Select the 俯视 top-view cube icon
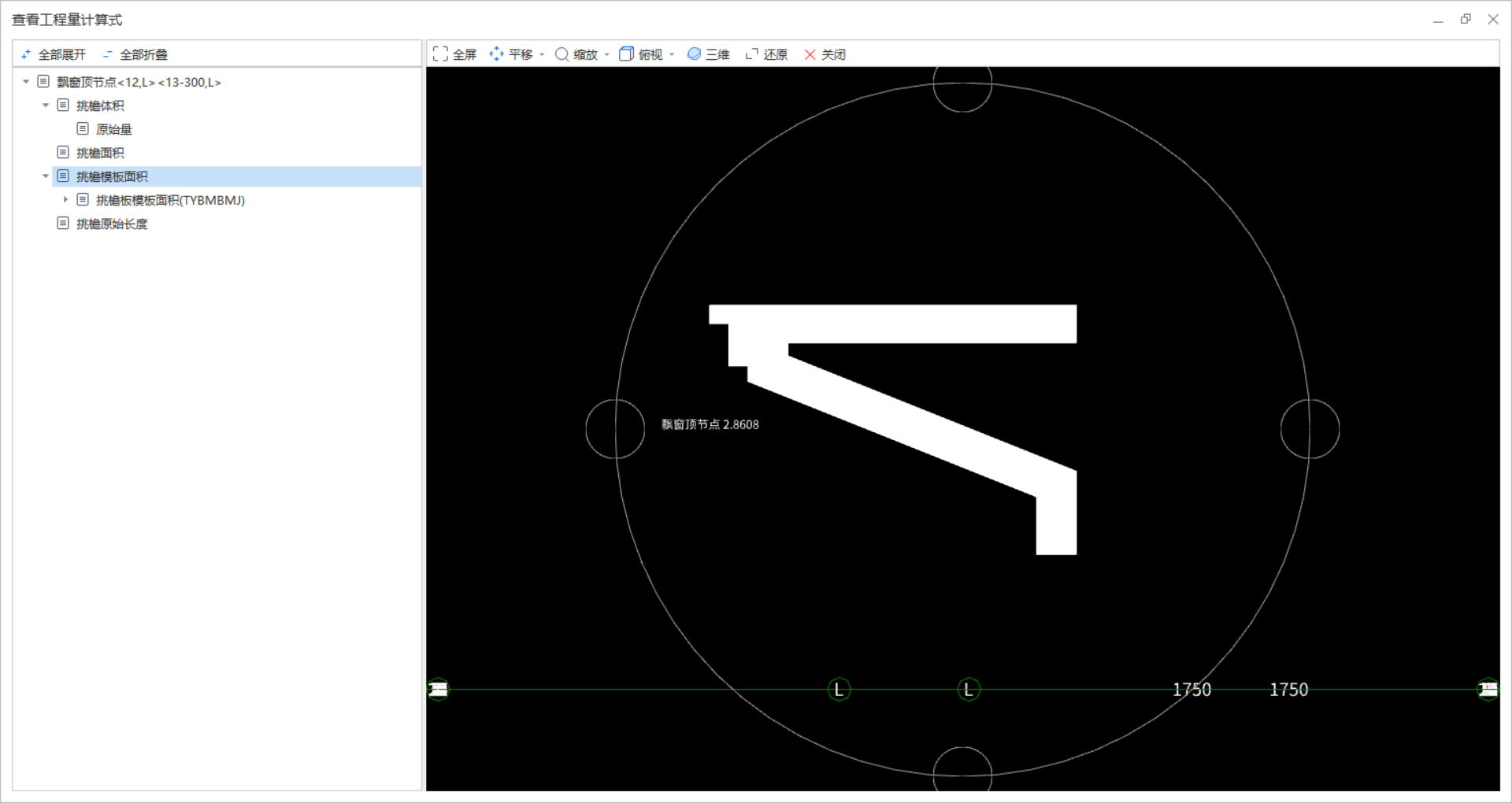 (626, 54)
